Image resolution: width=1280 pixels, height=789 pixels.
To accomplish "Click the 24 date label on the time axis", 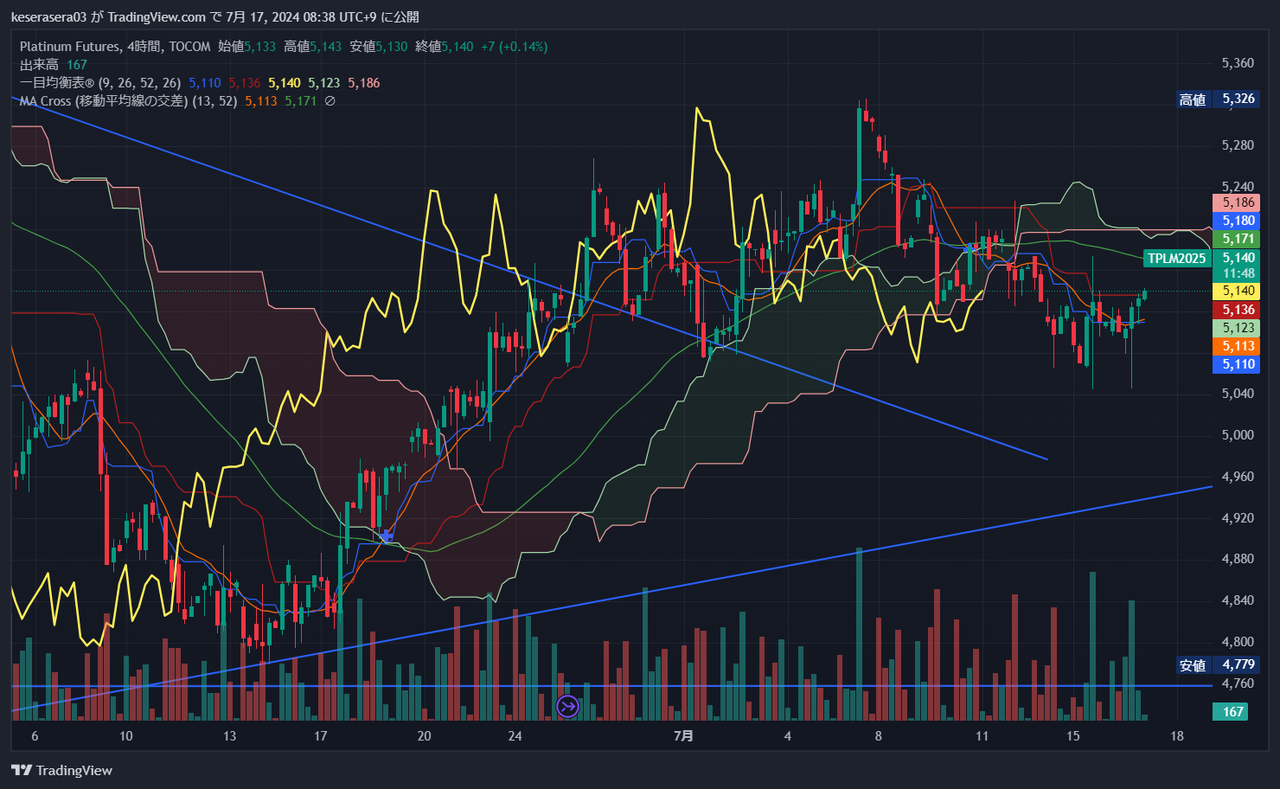I will pyautogui.click(x=515, y=736).
